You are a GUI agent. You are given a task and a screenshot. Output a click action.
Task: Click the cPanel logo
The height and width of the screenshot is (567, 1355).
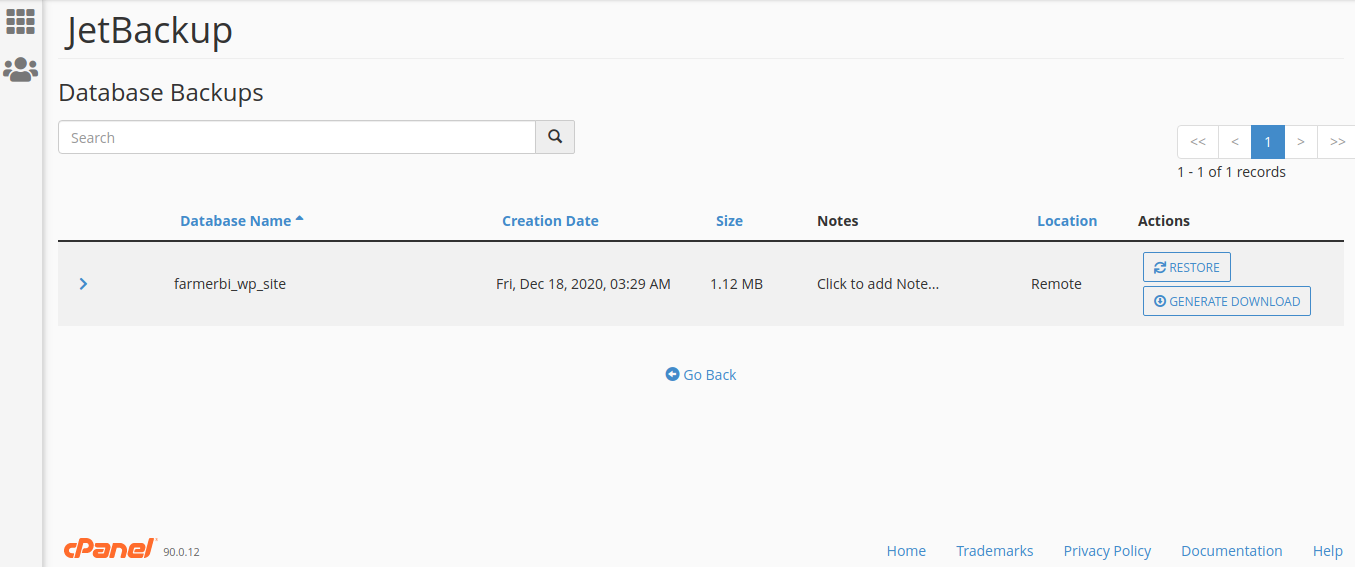pyautogui.click(x=110, y=548)
